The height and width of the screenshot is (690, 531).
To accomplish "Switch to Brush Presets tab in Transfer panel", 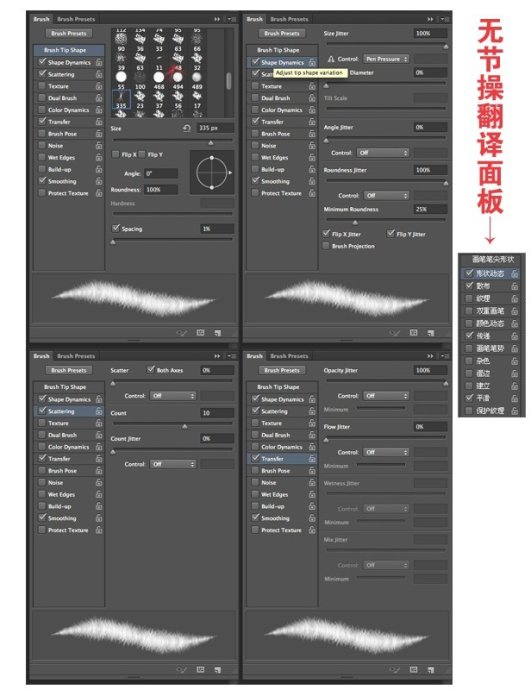I will coord(289,356).
